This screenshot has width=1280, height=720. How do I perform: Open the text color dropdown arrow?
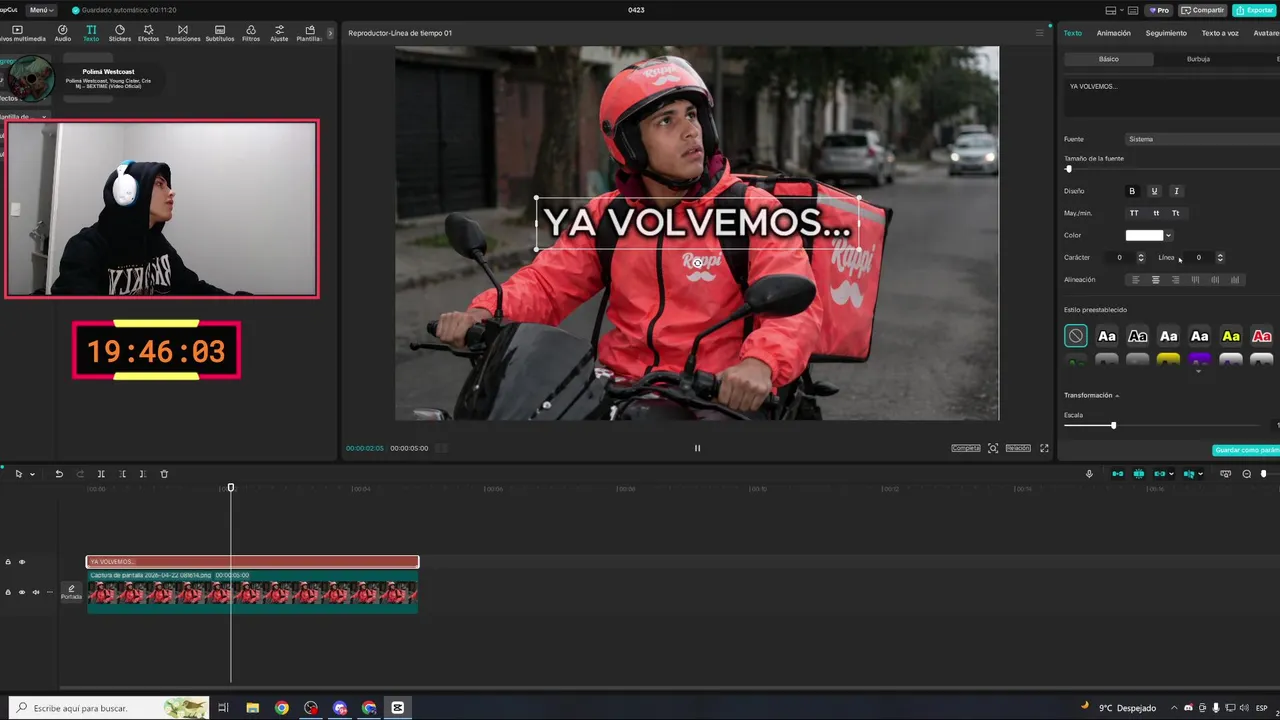(x=1168, y=236)
